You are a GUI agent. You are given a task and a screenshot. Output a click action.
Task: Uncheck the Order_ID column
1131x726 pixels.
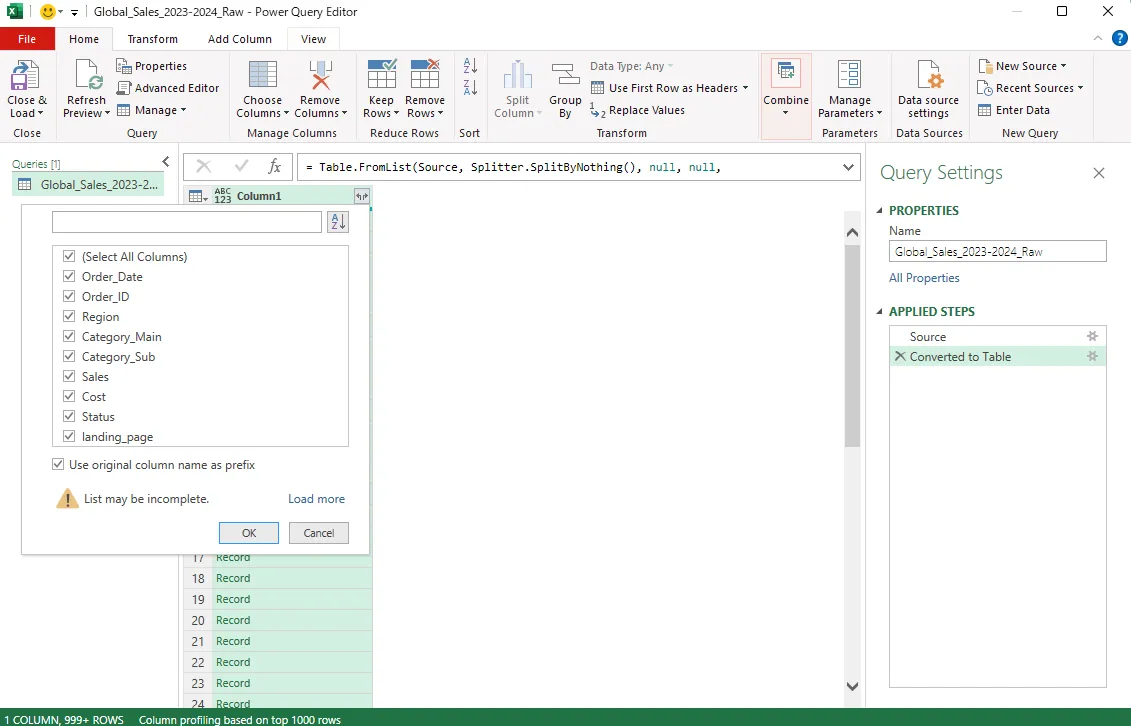click(69, 296)
